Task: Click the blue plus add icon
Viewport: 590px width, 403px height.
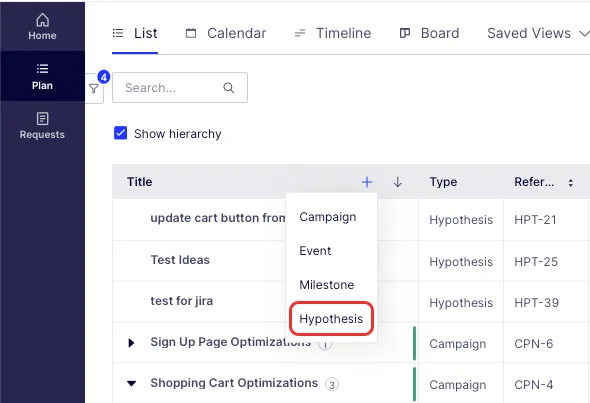Action: tap(367, 182)
